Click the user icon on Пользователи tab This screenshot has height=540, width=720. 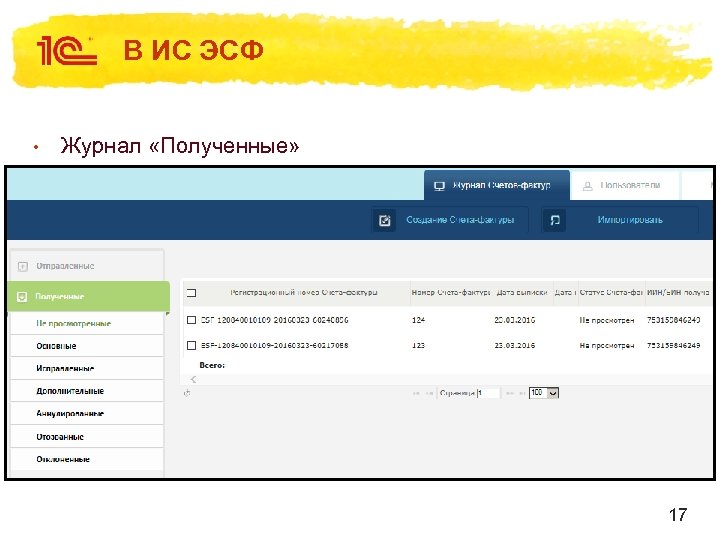tap(587, 186)
